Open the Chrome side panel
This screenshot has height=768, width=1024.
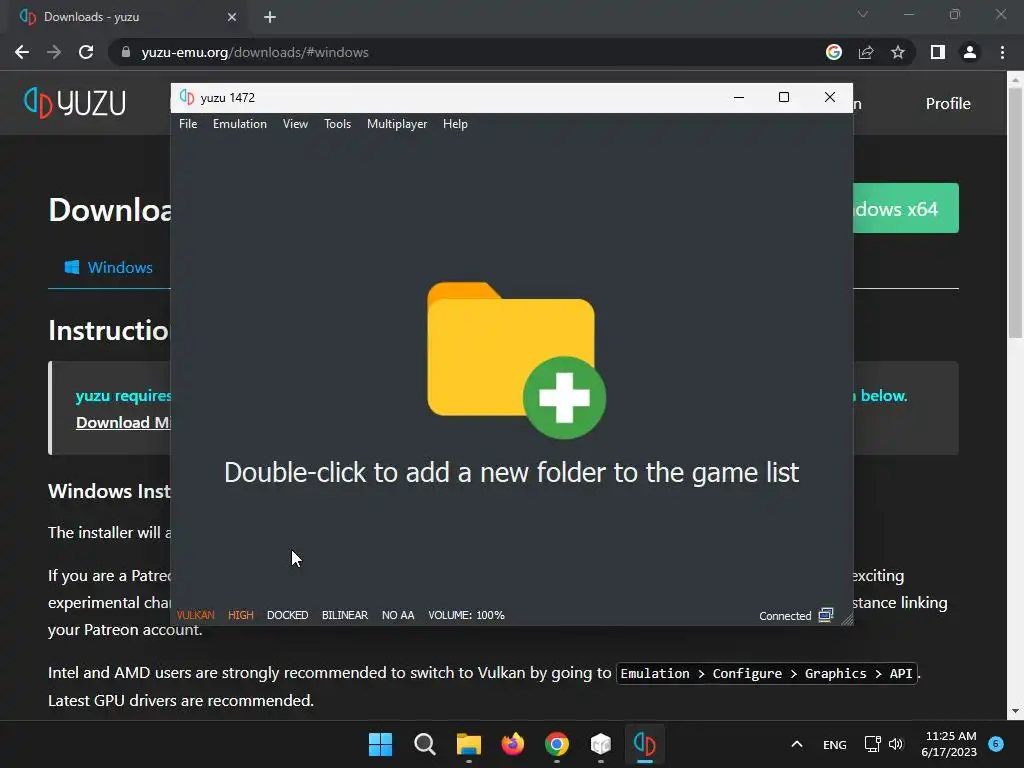click(x=938, y=52)
